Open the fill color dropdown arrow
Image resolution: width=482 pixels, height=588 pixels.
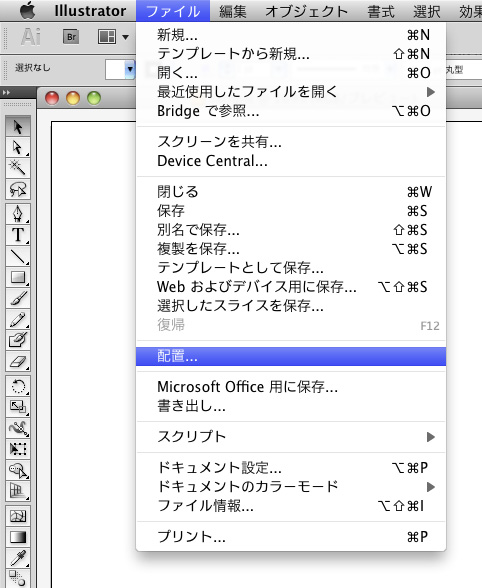130,69
